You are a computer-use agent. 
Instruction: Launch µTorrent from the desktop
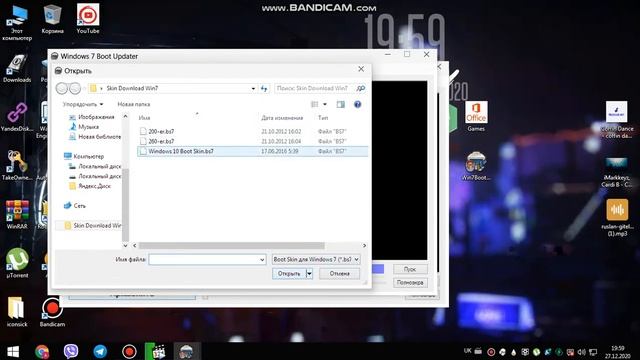[x=17, y=263]
